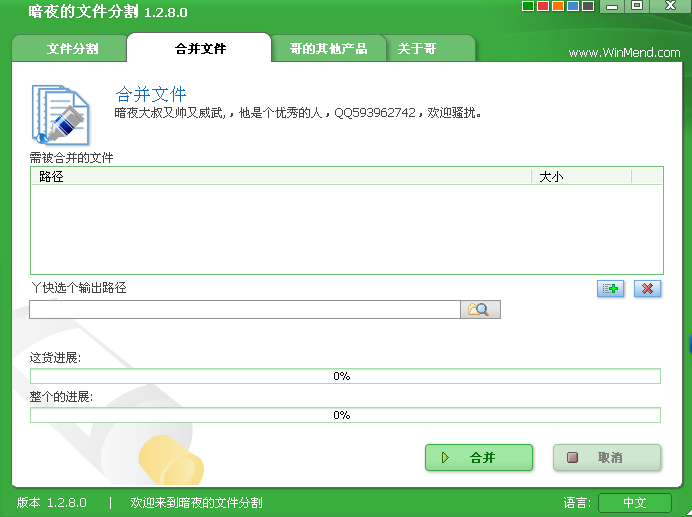This screenshot has height=517, width=692.
Task: Click the title 暗夜的文件分割 1.2.8.0
Action: (x=108, y=12)
